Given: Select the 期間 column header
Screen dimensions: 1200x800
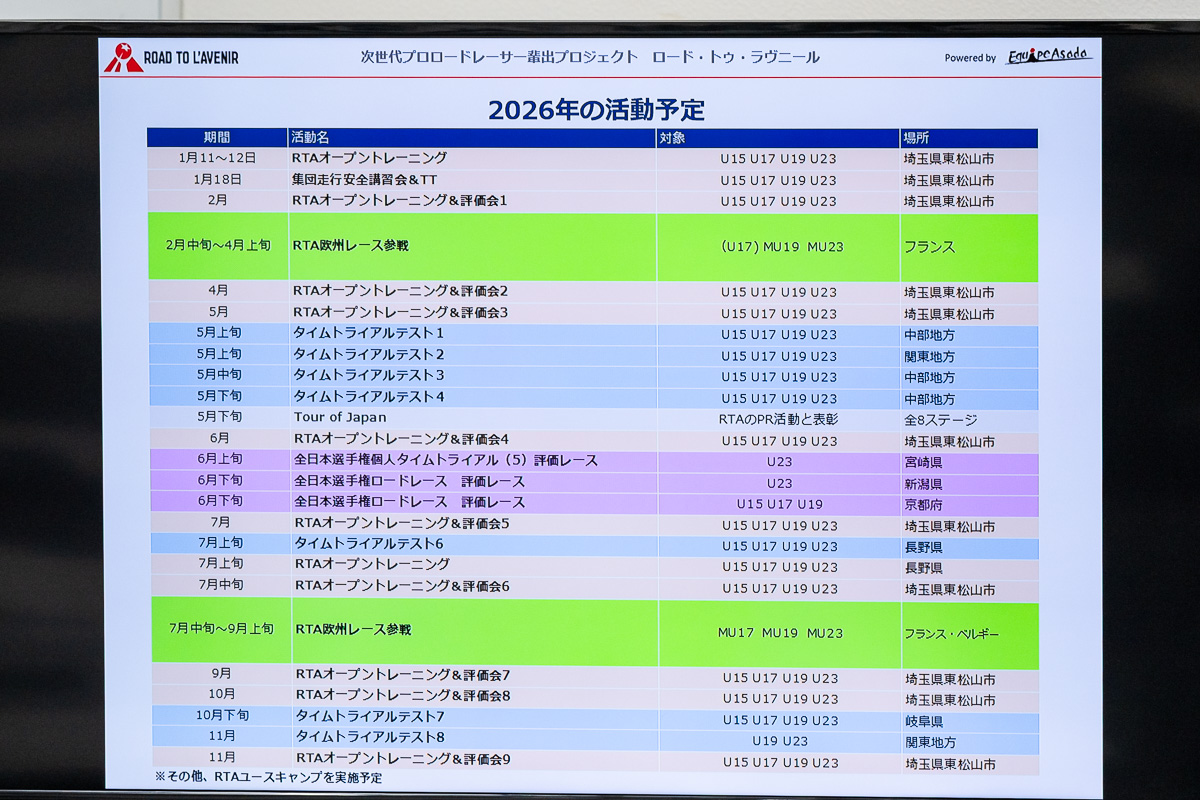Looking at the screenshot, I should pyautogui.click(x=217, y=138).
